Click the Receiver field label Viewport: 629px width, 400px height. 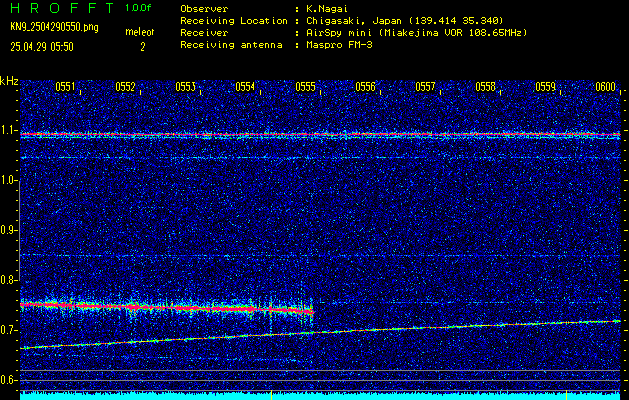click(204, 33)
